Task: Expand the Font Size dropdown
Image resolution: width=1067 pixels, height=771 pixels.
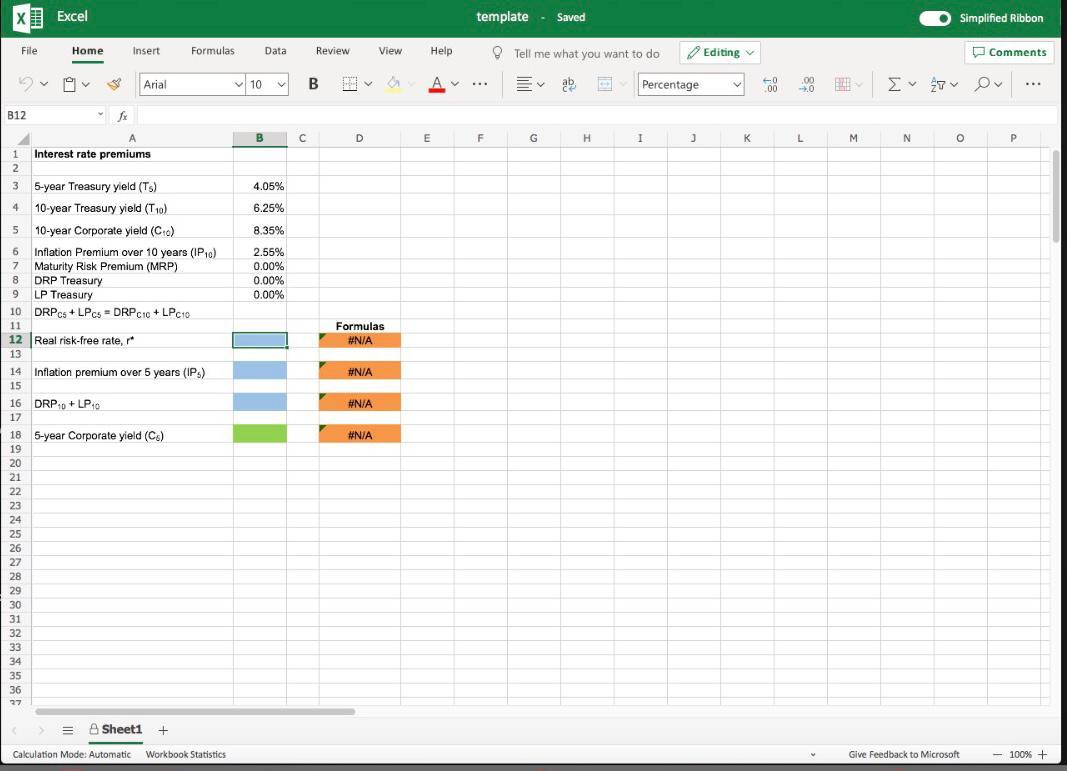Action: 279,84
